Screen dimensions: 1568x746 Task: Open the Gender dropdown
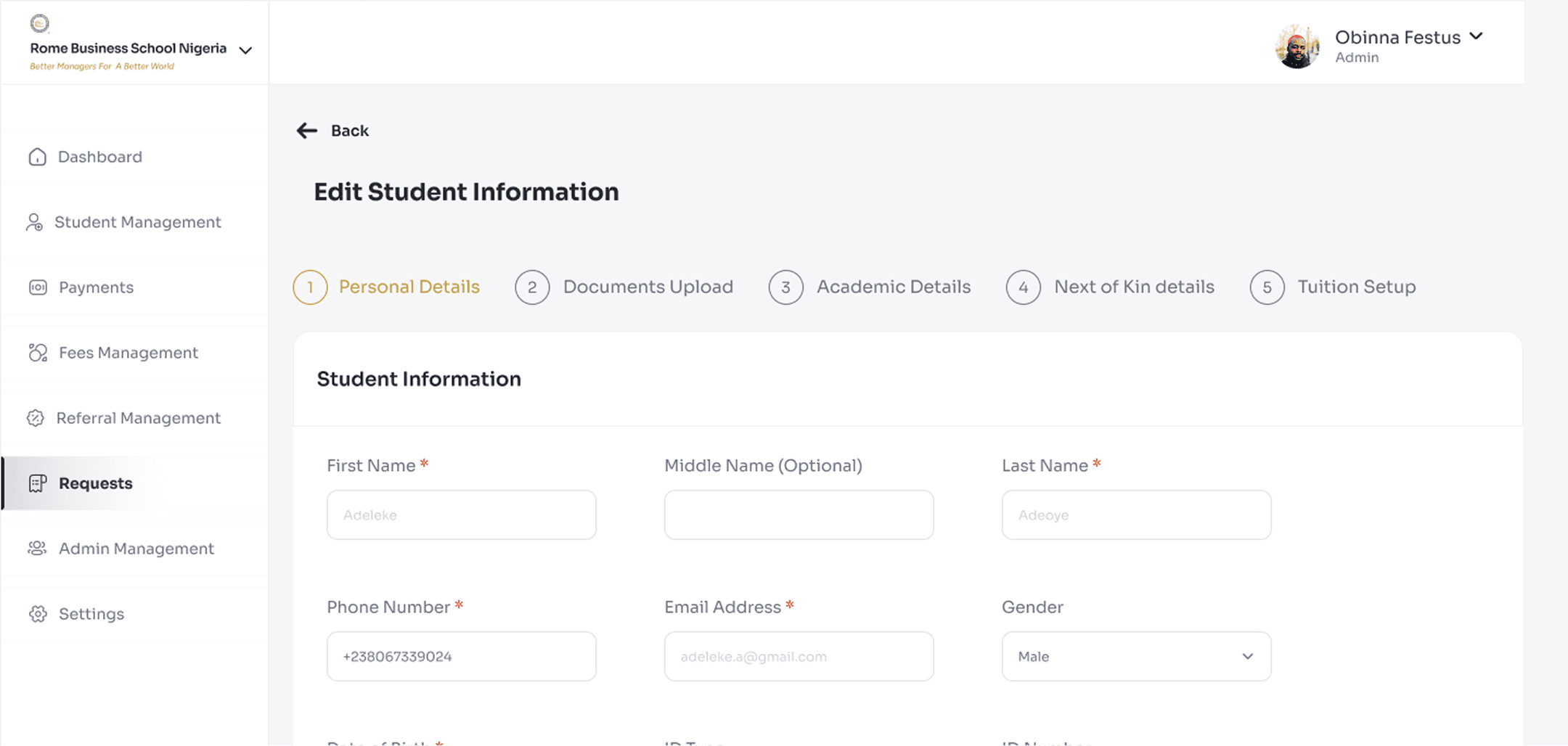point(1135,656)
